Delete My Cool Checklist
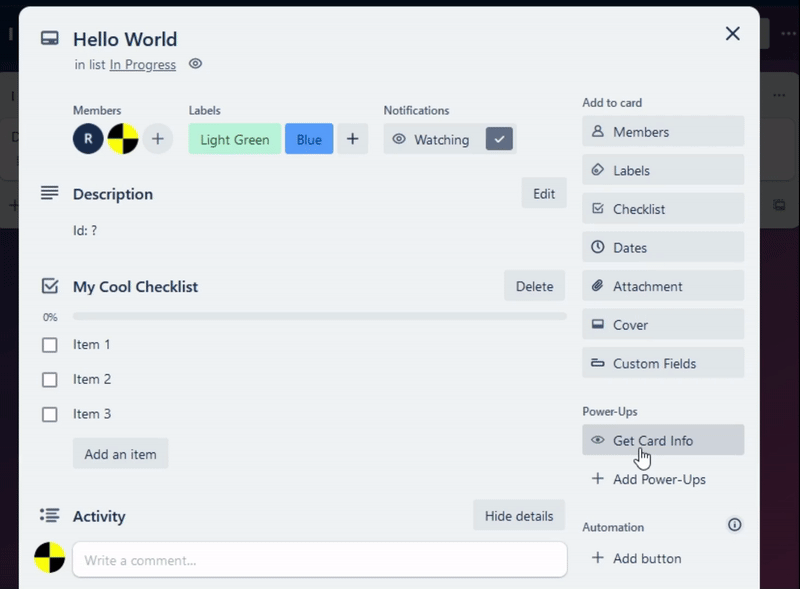800x589 pixels. click(x=534, y=286)
